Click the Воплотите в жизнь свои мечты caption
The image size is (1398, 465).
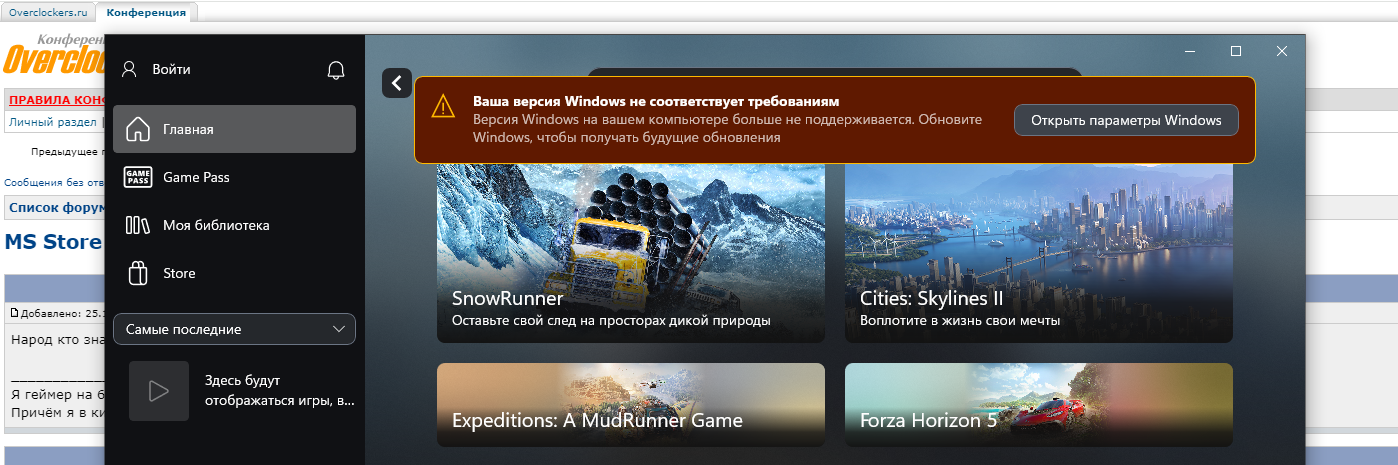(x=960, y=321)
